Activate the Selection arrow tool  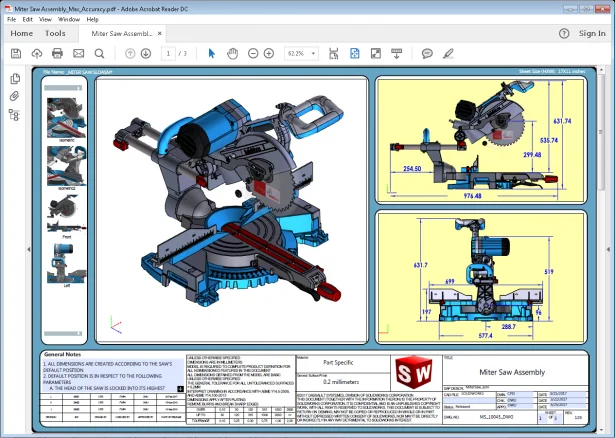coord(211,53)
